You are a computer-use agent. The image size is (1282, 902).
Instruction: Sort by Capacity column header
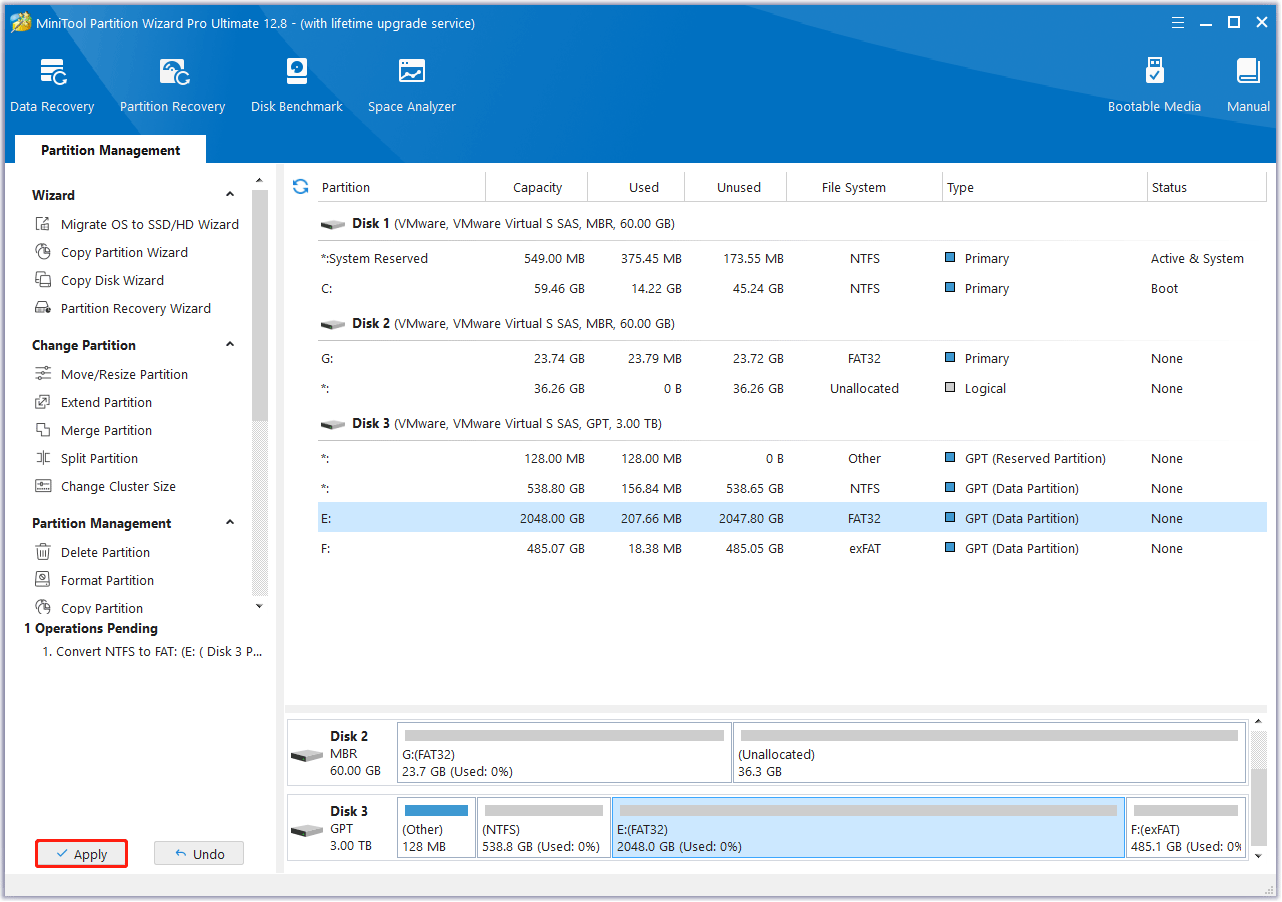537,187
